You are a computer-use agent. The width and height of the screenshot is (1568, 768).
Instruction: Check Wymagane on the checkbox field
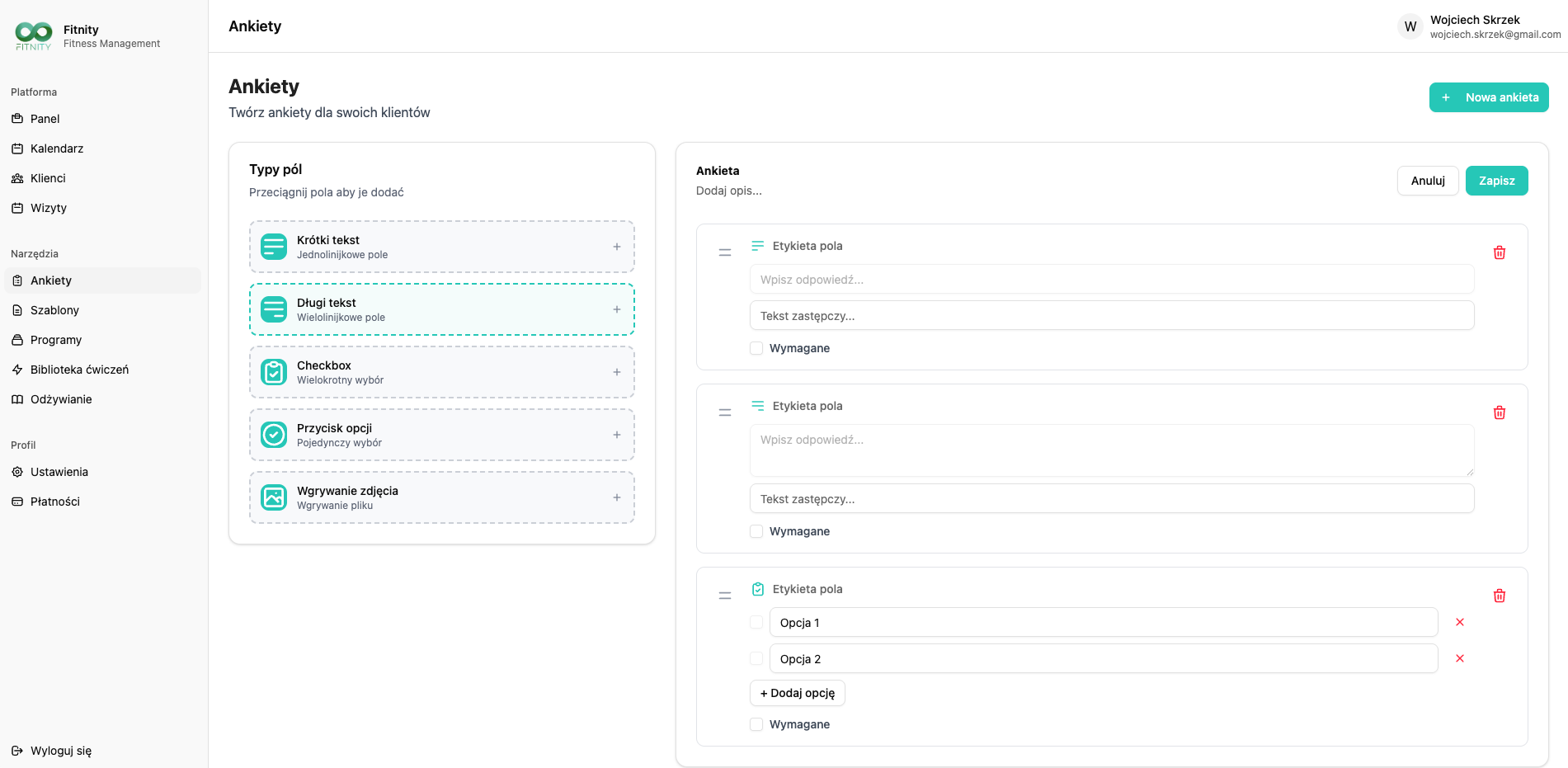pyautogui.click(x=756, y=724)
